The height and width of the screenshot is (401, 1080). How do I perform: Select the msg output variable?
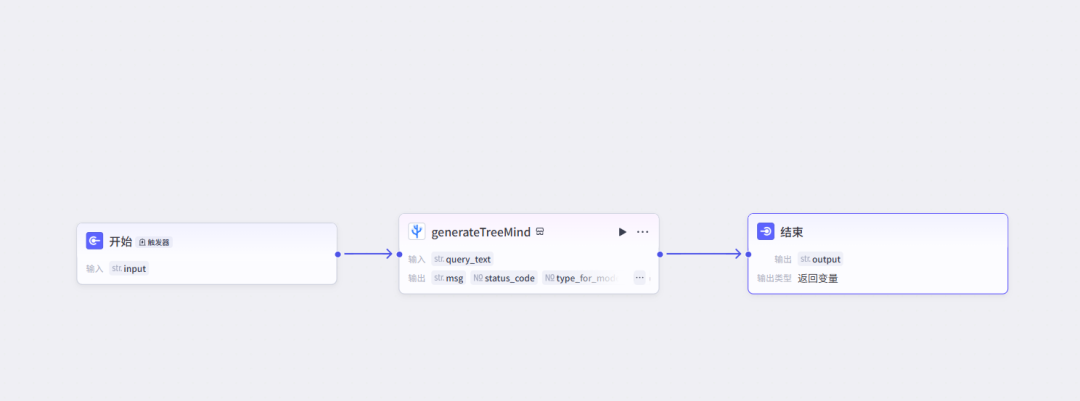point(448,278)
